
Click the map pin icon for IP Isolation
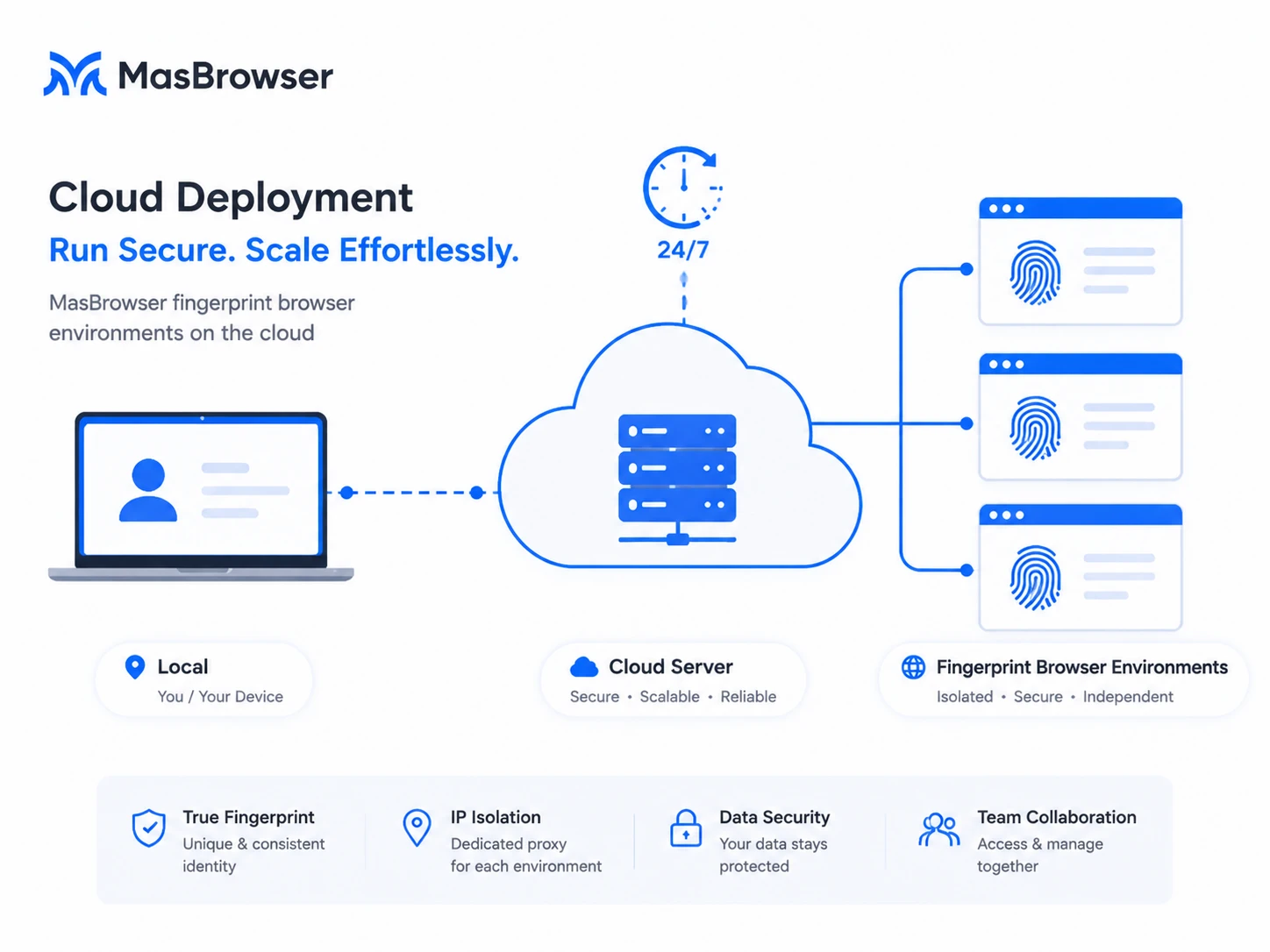(417, 828)
